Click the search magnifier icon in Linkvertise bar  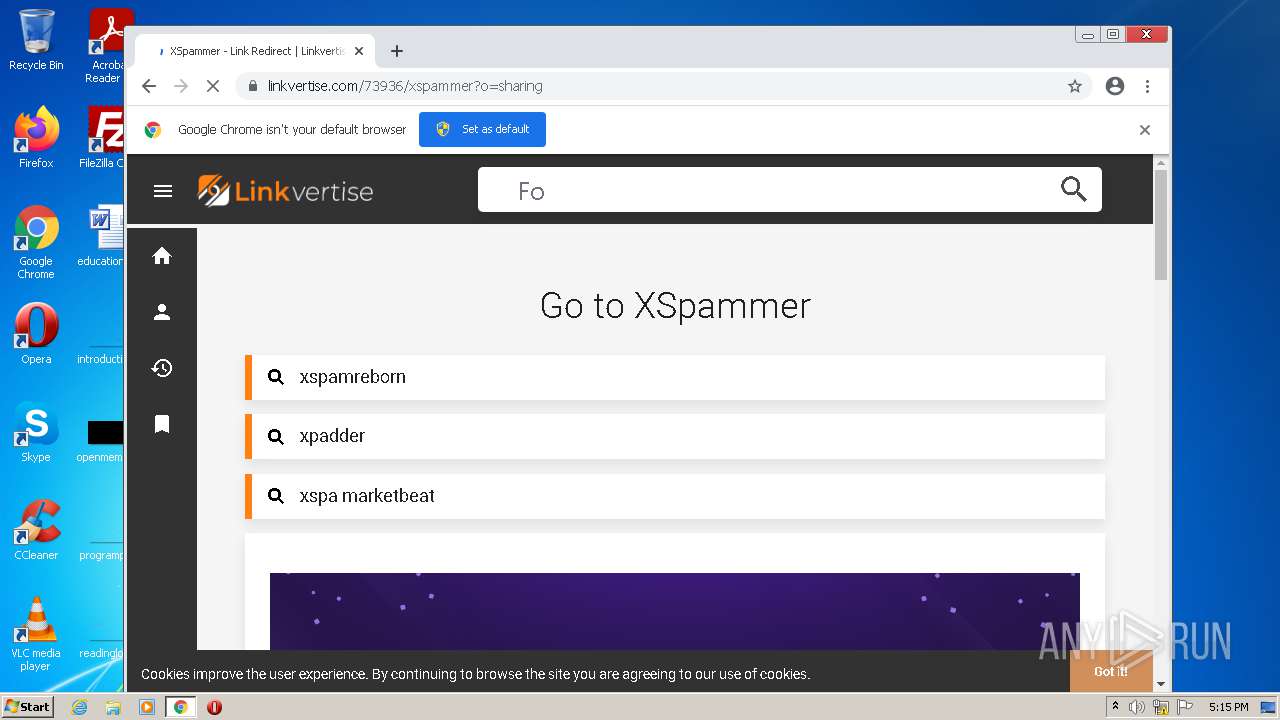pyautogui.click(x=1073, y=189)
